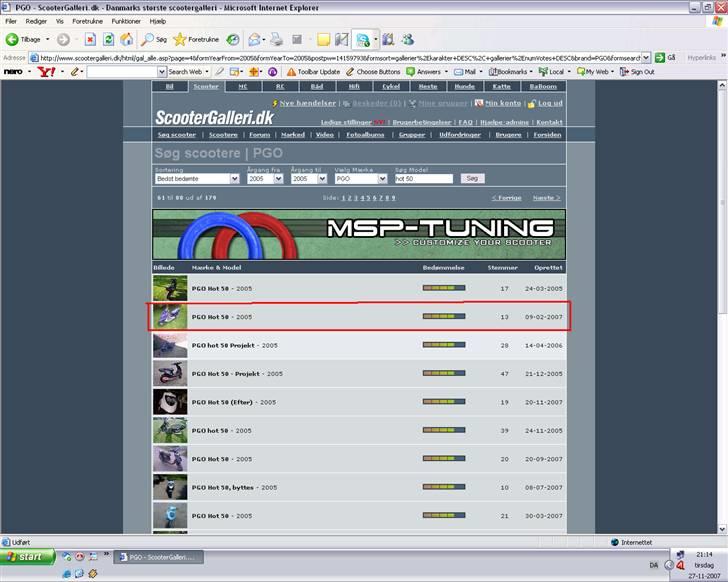Open Foretrukne favorites star
Viewport: 728px width, 582px height.
[x=195, y=40]
